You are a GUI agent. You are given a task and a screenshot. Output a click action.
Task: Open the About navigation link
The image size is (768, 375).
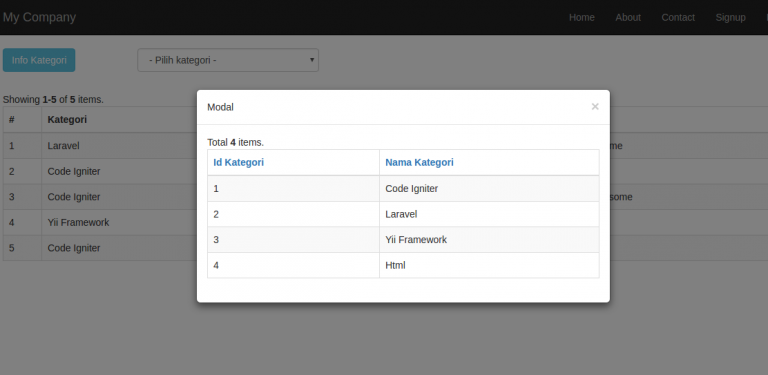(x=628, y=18)
